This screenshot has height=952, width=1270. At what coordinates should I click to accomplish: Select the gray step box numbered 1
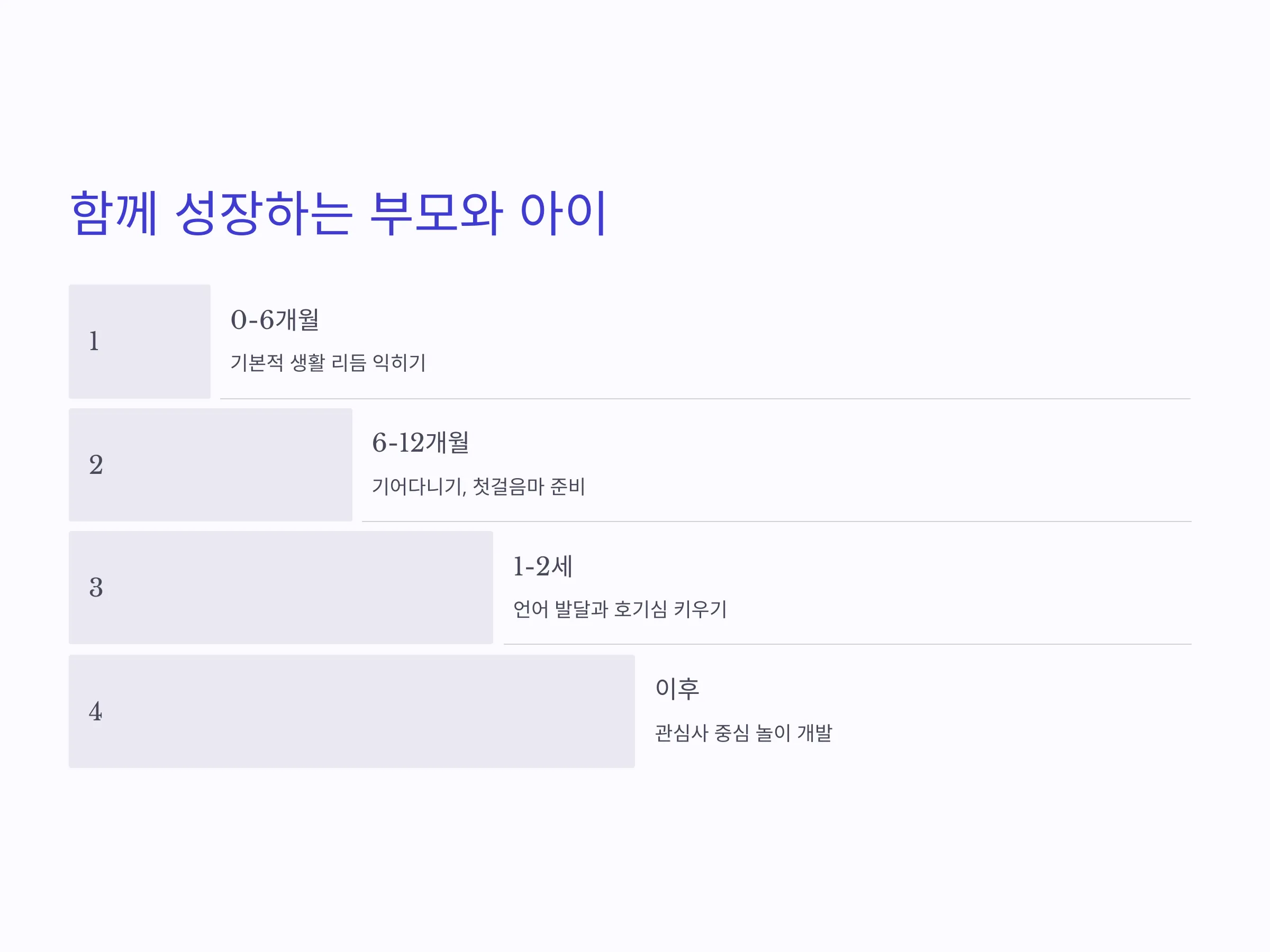point(140,342)
